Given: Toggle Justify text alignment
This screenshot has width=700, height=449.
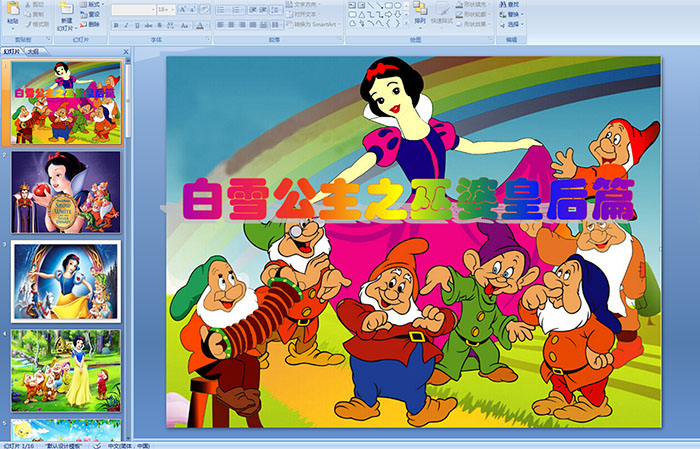Looking at the screenshot, I should [253, 25].
